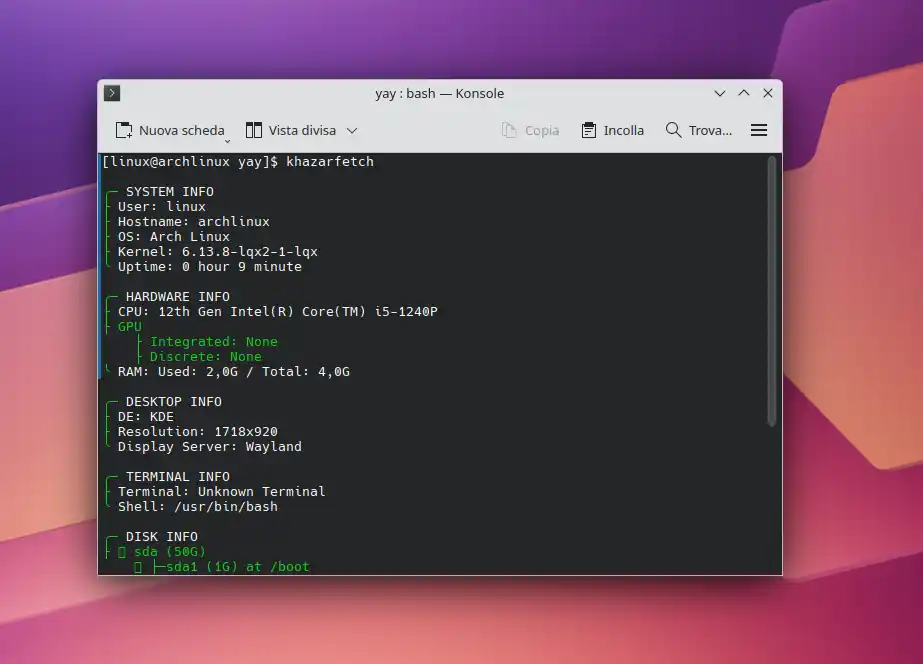Click the window title 'yay : bash — Konsole'
This screenshot has width=923, height=664.
[440, 93]
